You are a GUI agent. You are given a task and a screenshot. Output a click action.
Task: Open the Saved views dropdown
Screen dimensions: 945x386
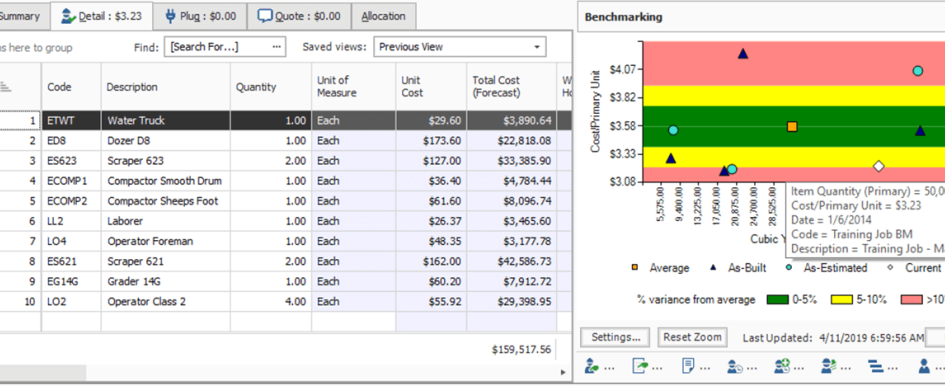[x=460, y=47]
